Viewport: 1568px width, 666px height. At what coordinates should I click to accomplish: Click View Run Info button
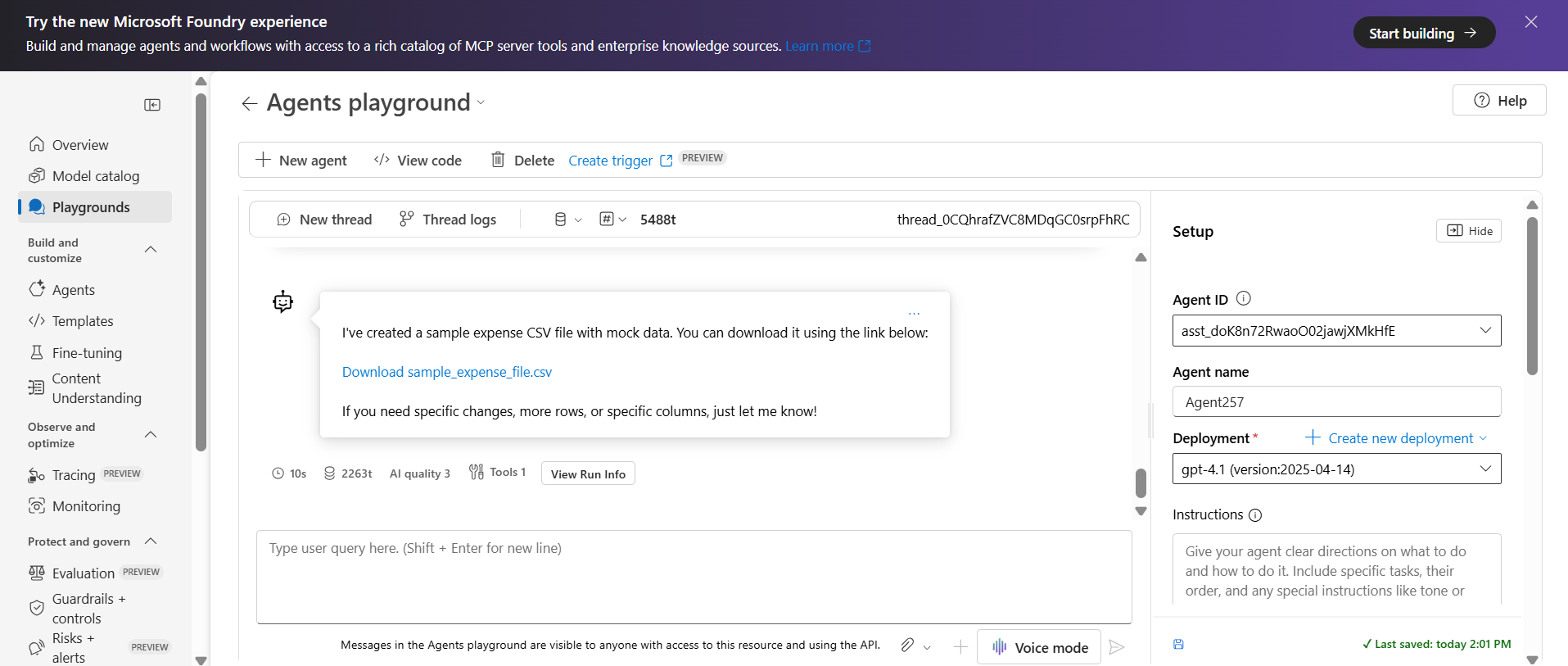point(588,473)
